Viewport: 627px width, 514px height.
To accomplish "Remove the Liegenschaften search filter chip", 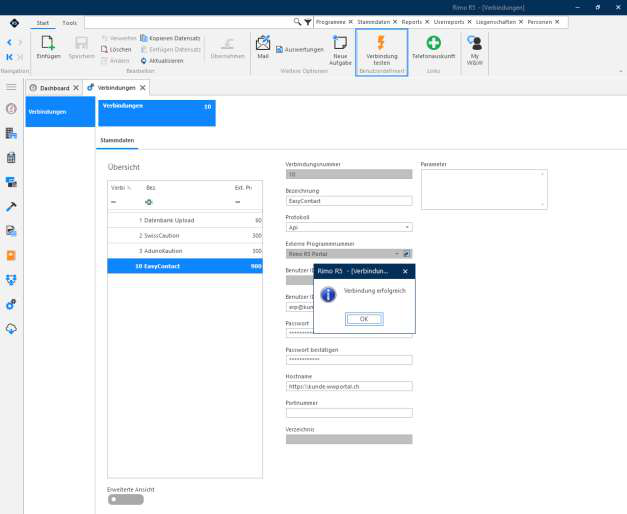I will [x=521, y=22].
